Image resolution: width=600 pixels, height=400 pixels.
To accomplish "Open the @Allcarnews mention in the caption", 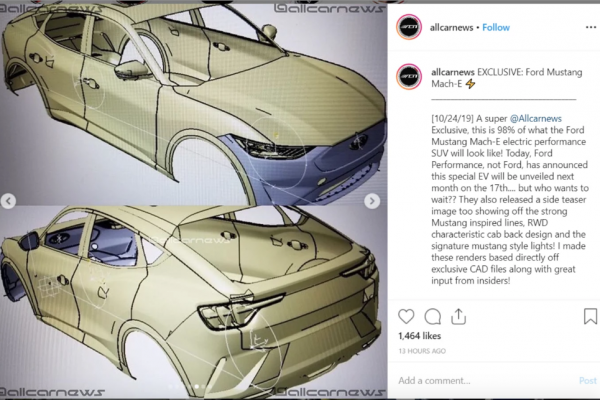I will (x=536, y=119).
